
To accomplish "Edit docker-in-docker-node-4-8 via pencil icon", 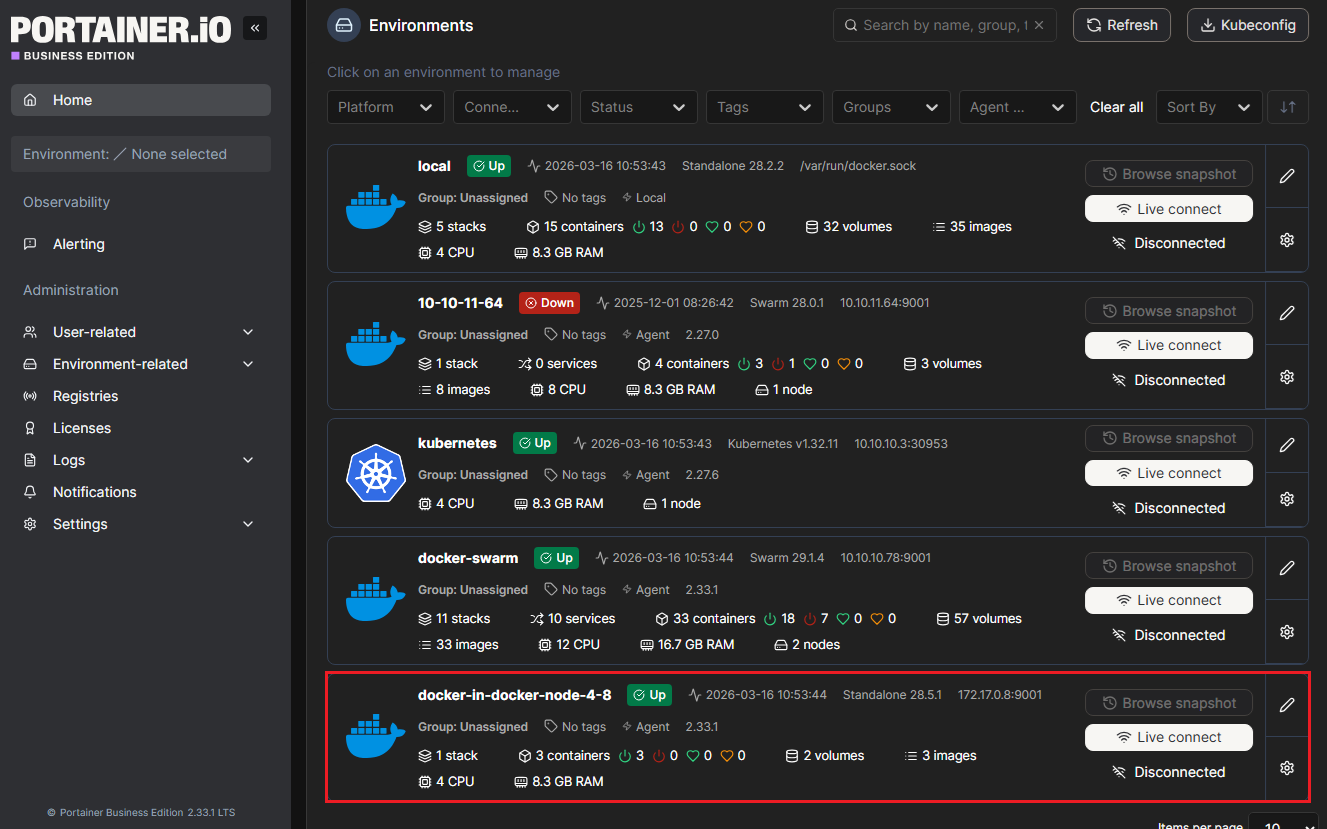I will (1287, 705).
